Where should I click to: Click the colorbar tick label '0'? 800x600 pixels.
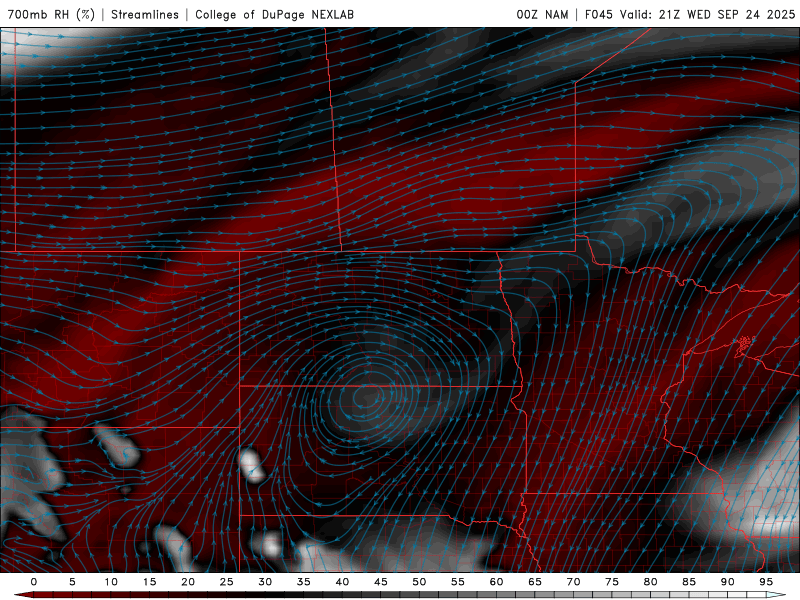point(34,582)
